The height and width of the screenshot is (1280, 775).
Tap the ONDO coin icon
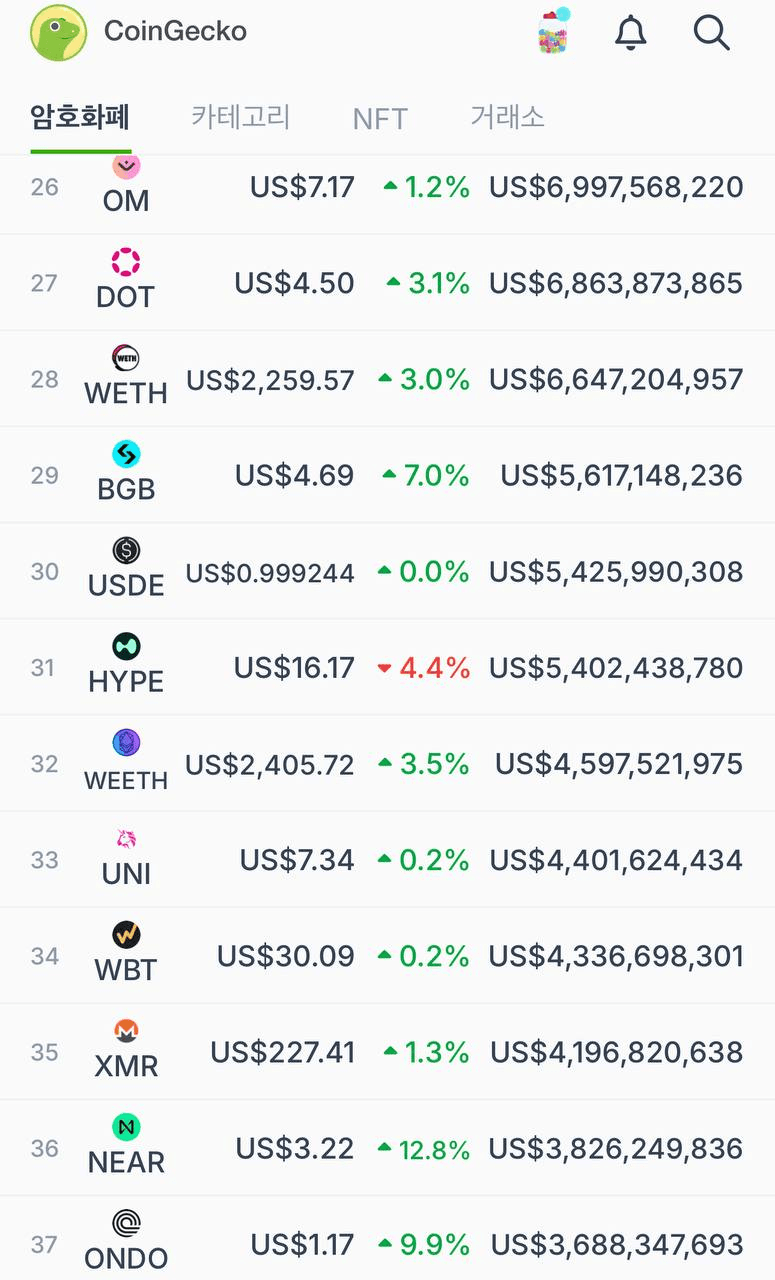(x=126, y=1223)
